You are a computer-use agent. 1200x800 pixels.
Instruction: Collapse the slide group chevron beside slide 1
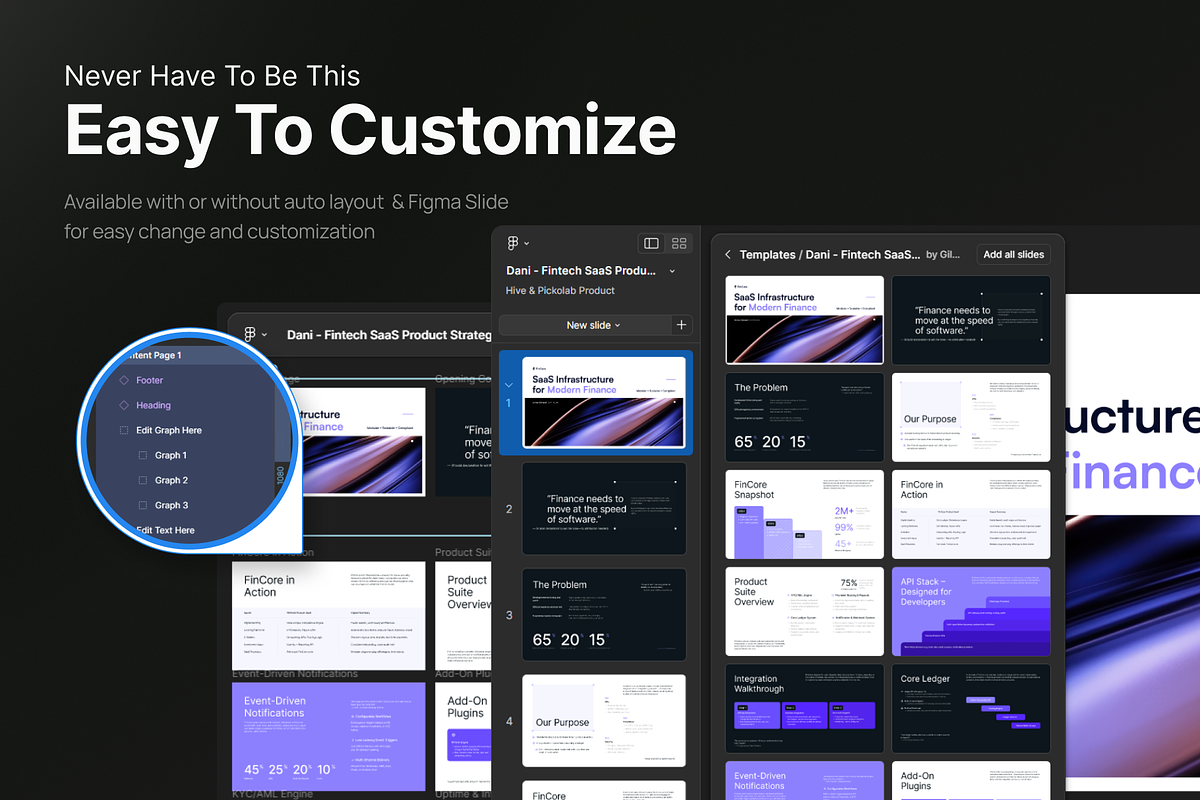pos(508,385)
